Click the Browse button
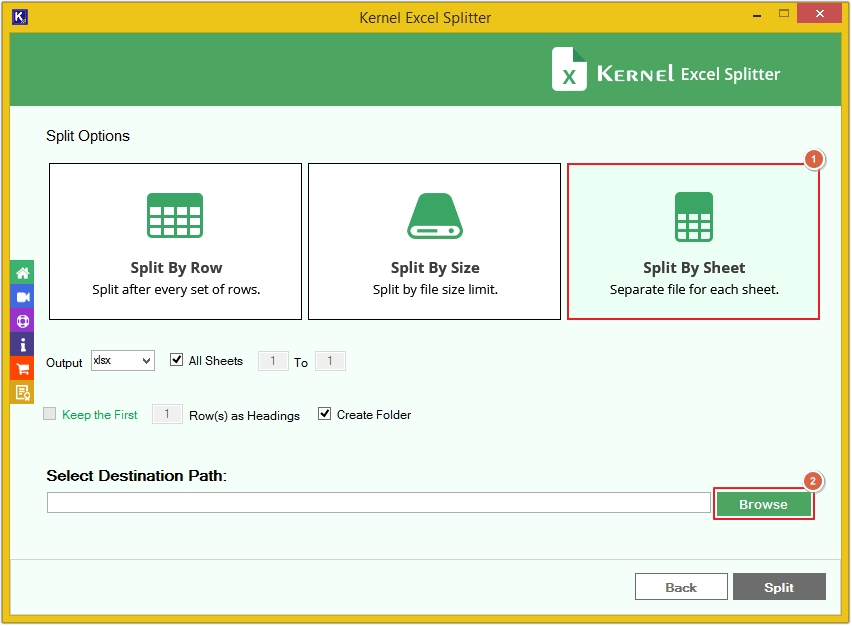This screenshot has height=626, width=852. click(763, 504)
